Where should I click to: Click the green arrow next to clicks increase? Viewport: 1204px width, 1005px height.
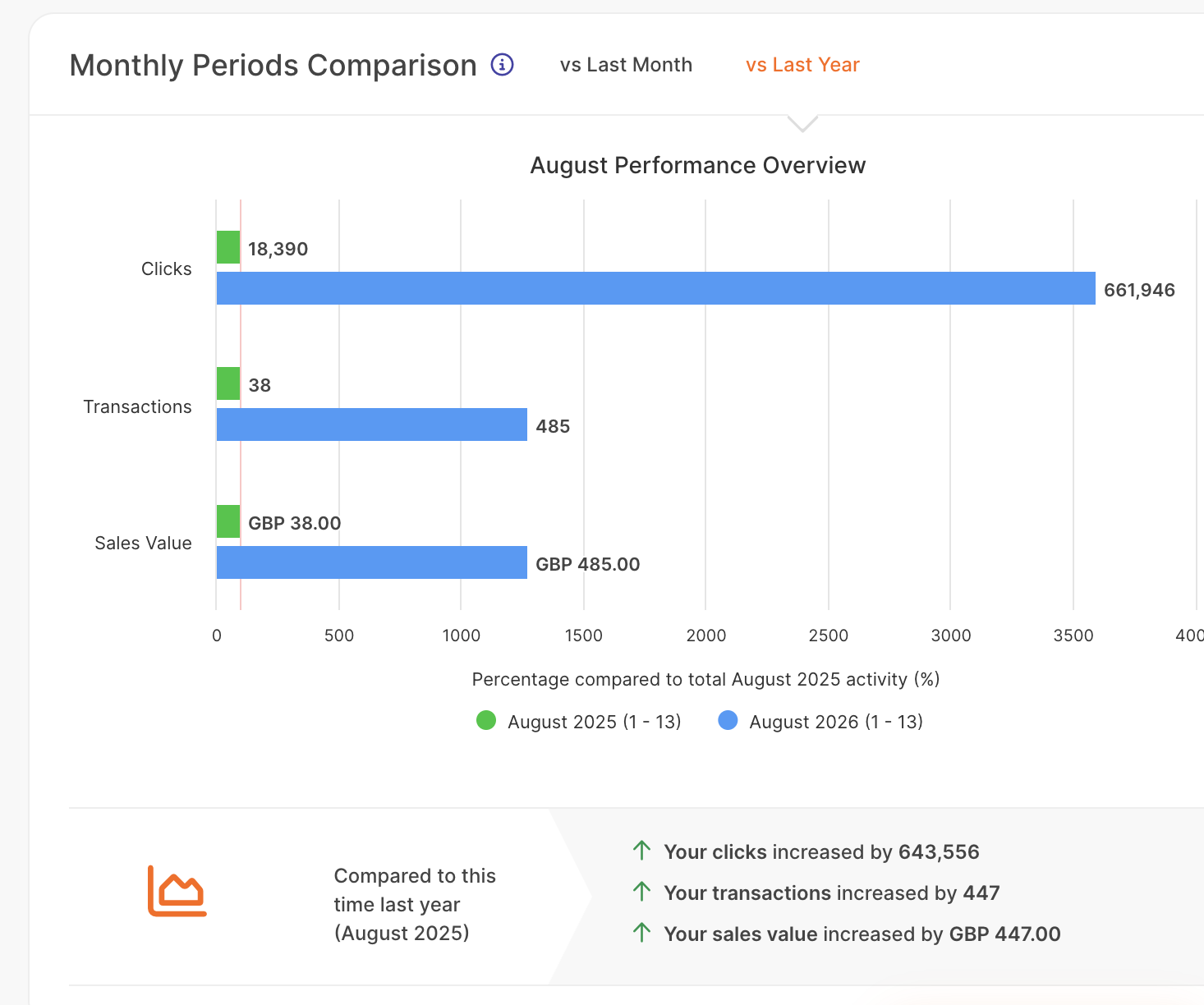(x=642, y=851)
